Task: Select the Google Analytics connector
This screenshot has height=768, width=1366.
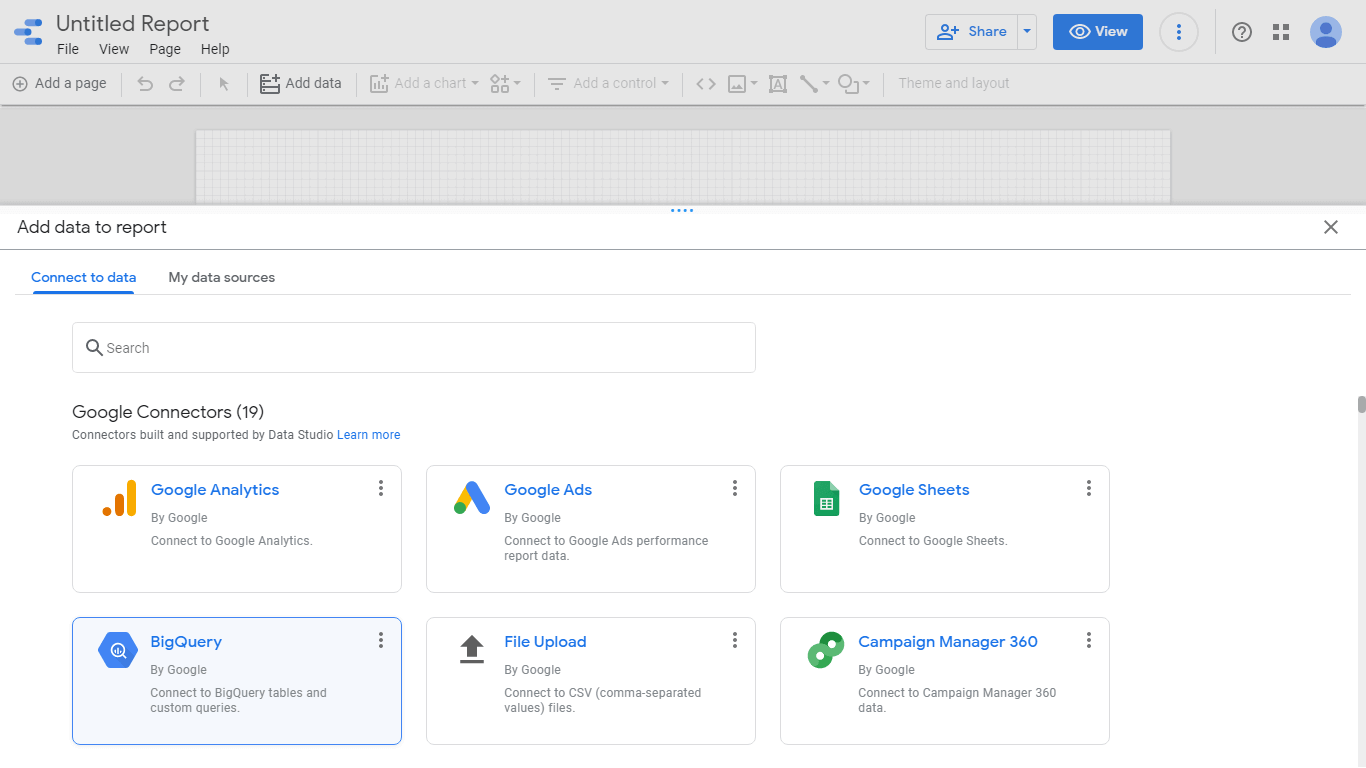Action: coord(237,529)
